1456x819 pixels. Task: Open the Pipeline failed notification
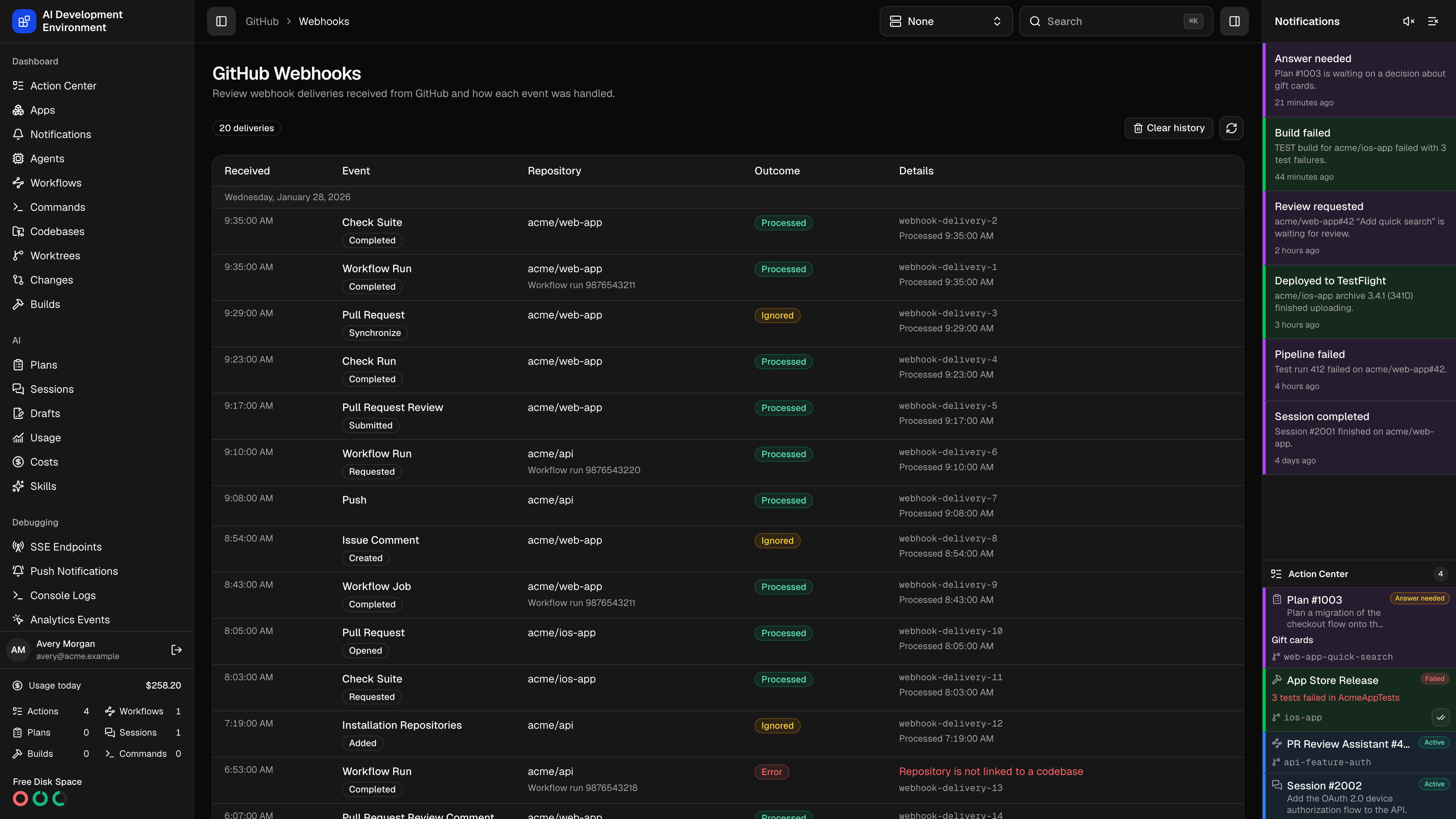(1359, 370)
